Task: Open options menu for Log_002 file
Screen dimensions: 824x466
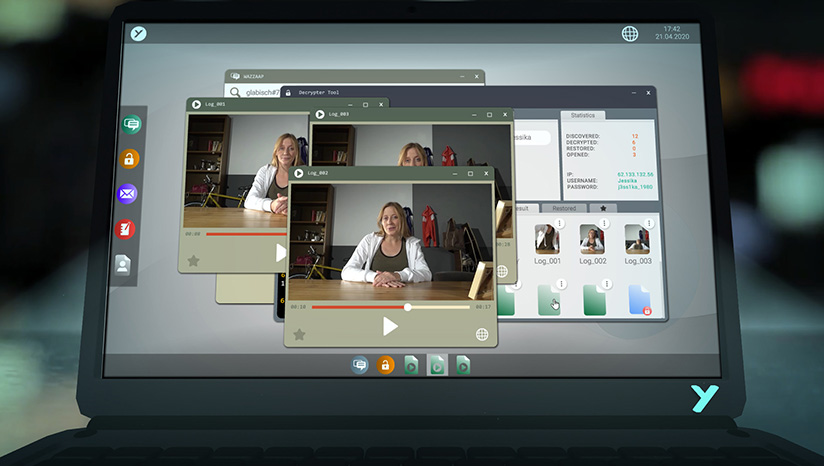Action: pyautogui.click(x=605, y=225)
